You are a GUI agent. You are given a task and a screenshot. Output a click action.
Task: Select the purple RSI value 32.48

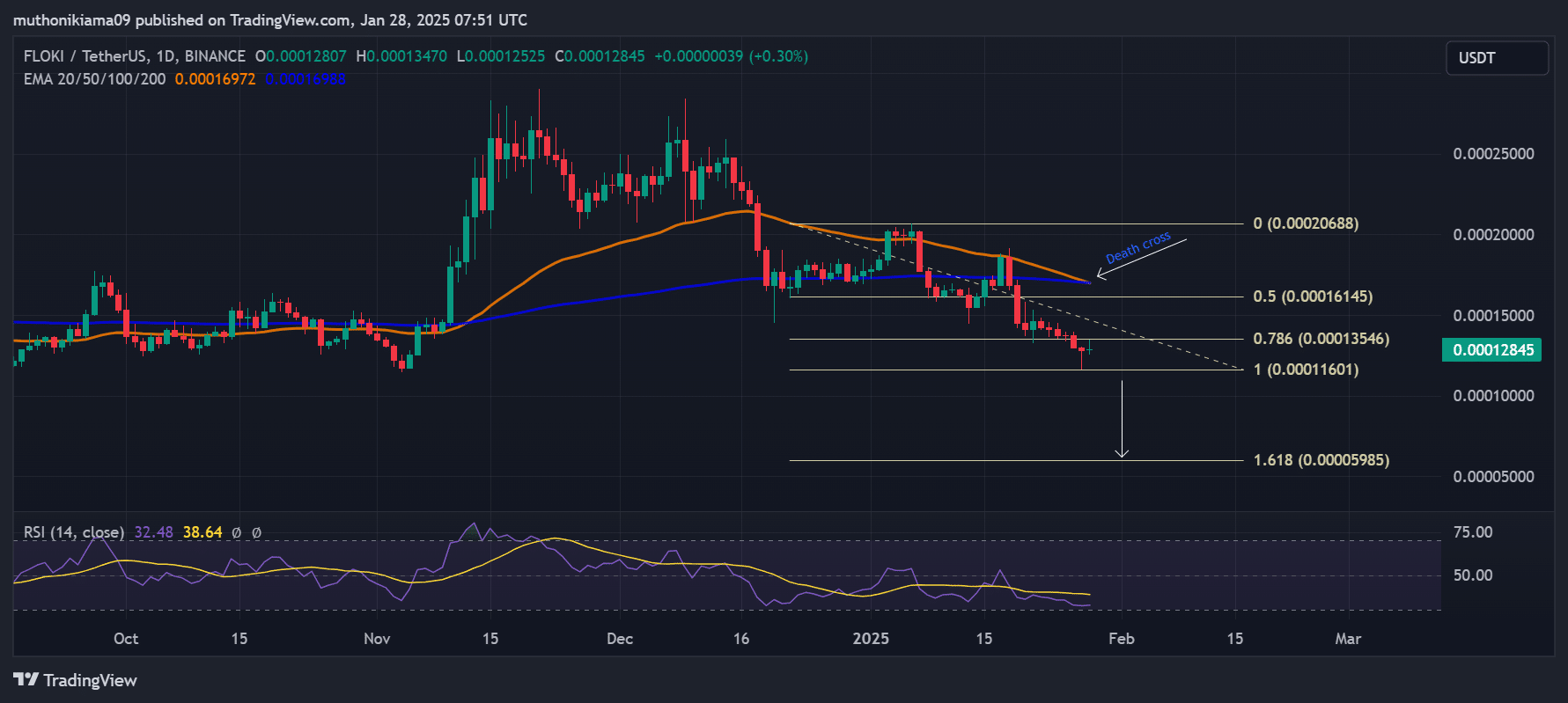[153, 532]
